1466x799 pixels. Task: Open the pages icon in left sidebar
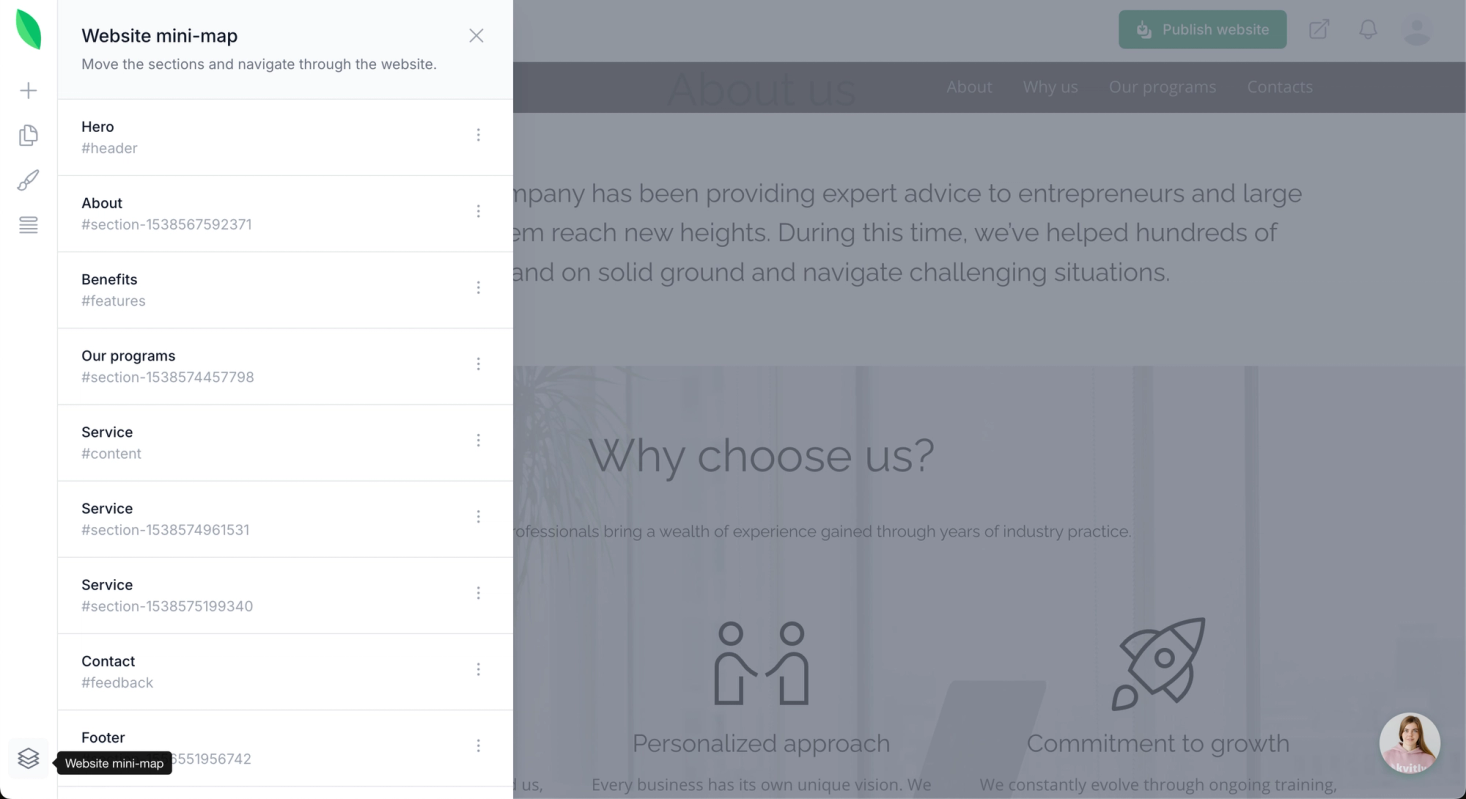[x=28, y=135]
